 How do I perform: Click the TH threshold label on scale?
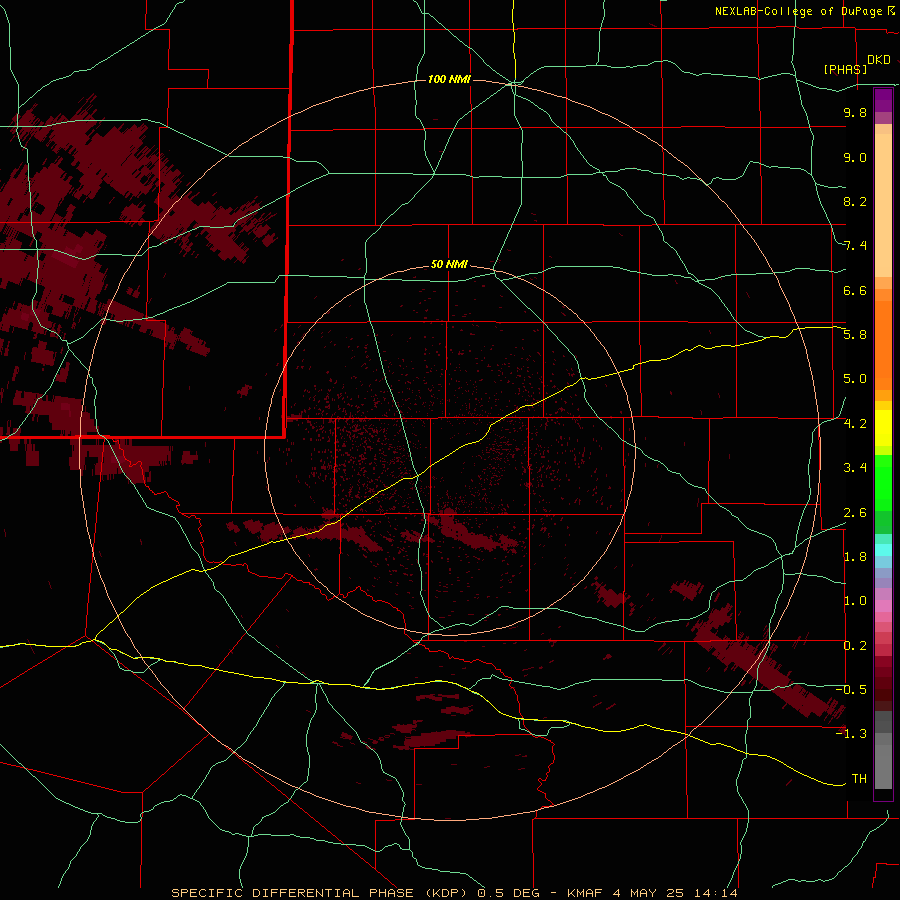[859, 779]
